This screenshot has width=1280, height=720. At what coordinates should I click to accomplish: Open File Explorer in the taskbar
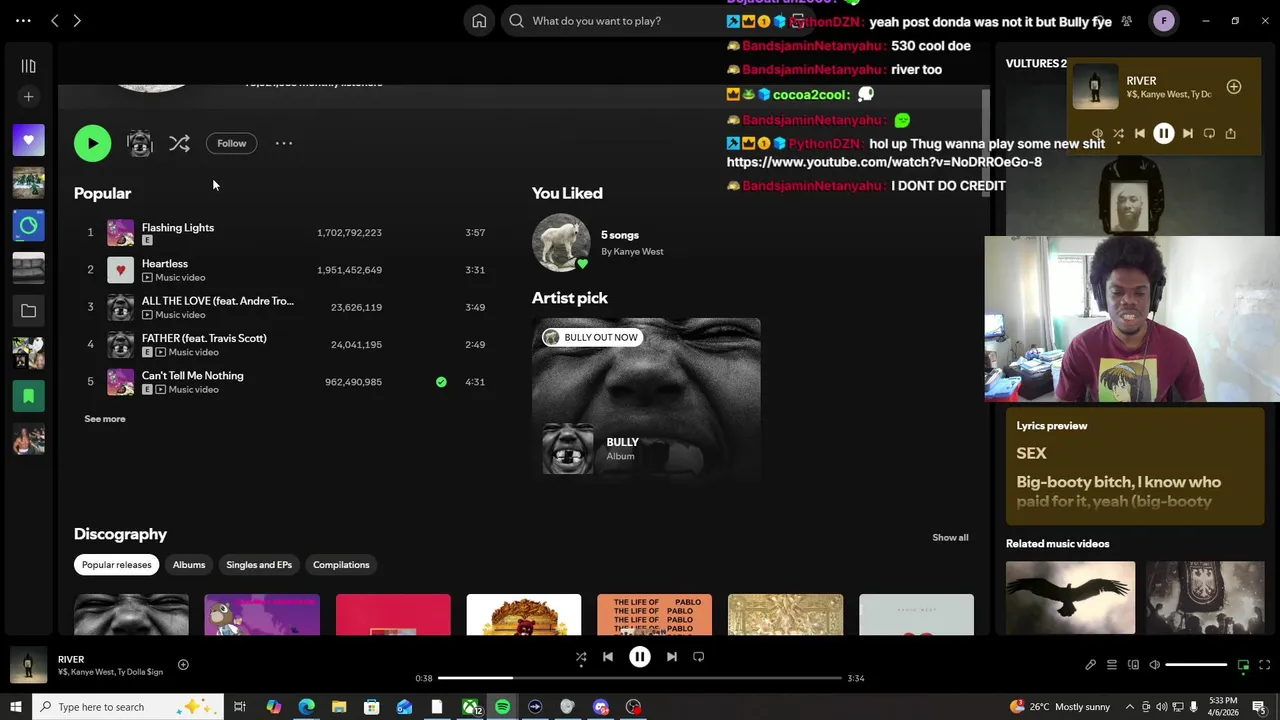click(339, 707)
